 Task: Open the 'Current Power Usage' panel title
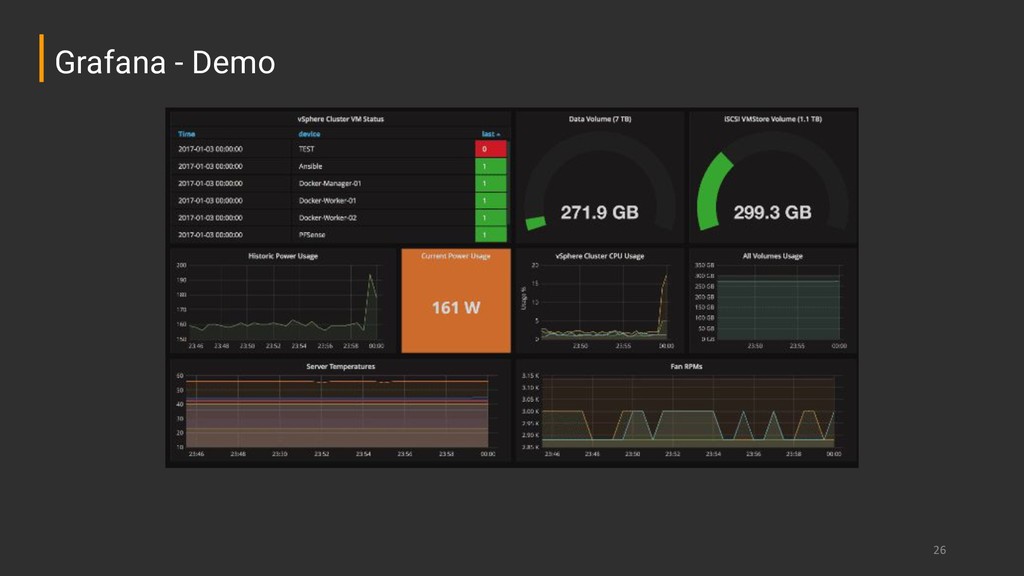456,256
